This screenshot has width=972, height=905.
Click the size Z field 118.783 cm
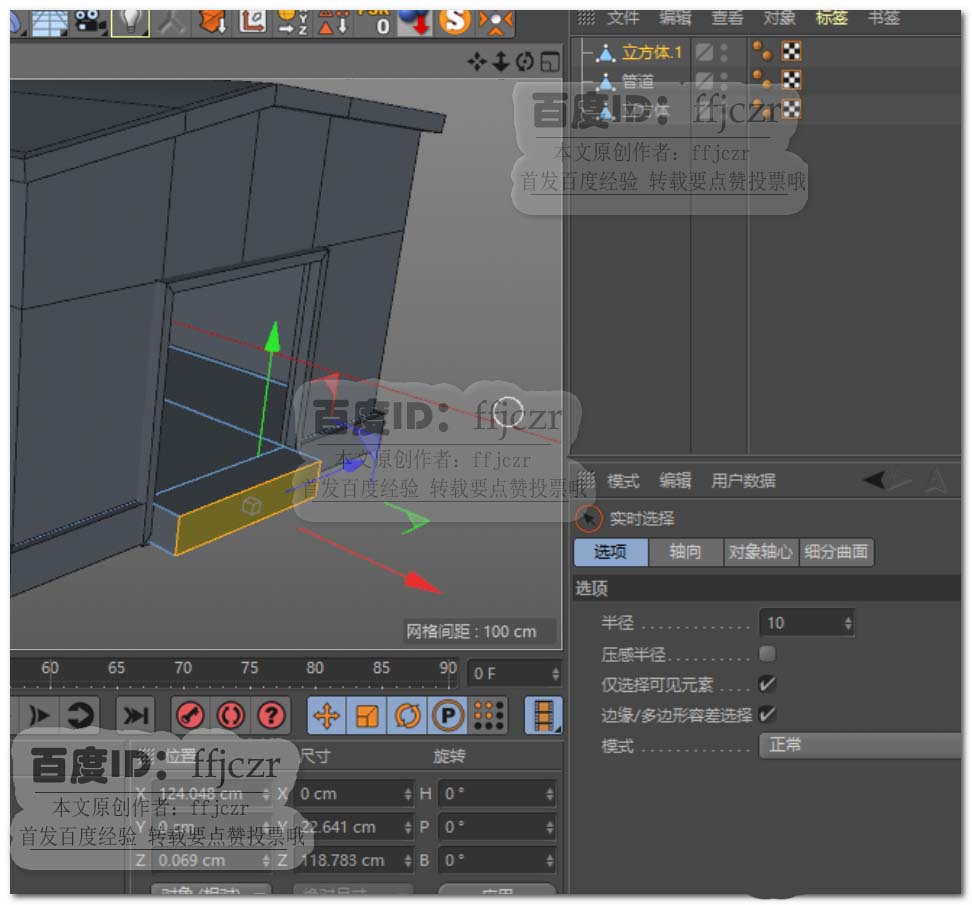[x=351, y=860]
